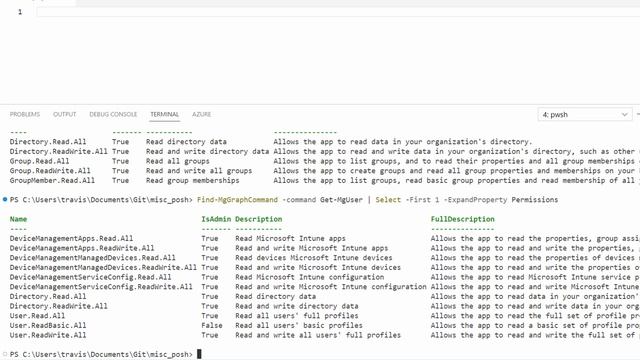640x360 pixels.
Task: Click 'Read and write all users' full profiles' description
Action: pyautogui.click(x=318, y=335)
